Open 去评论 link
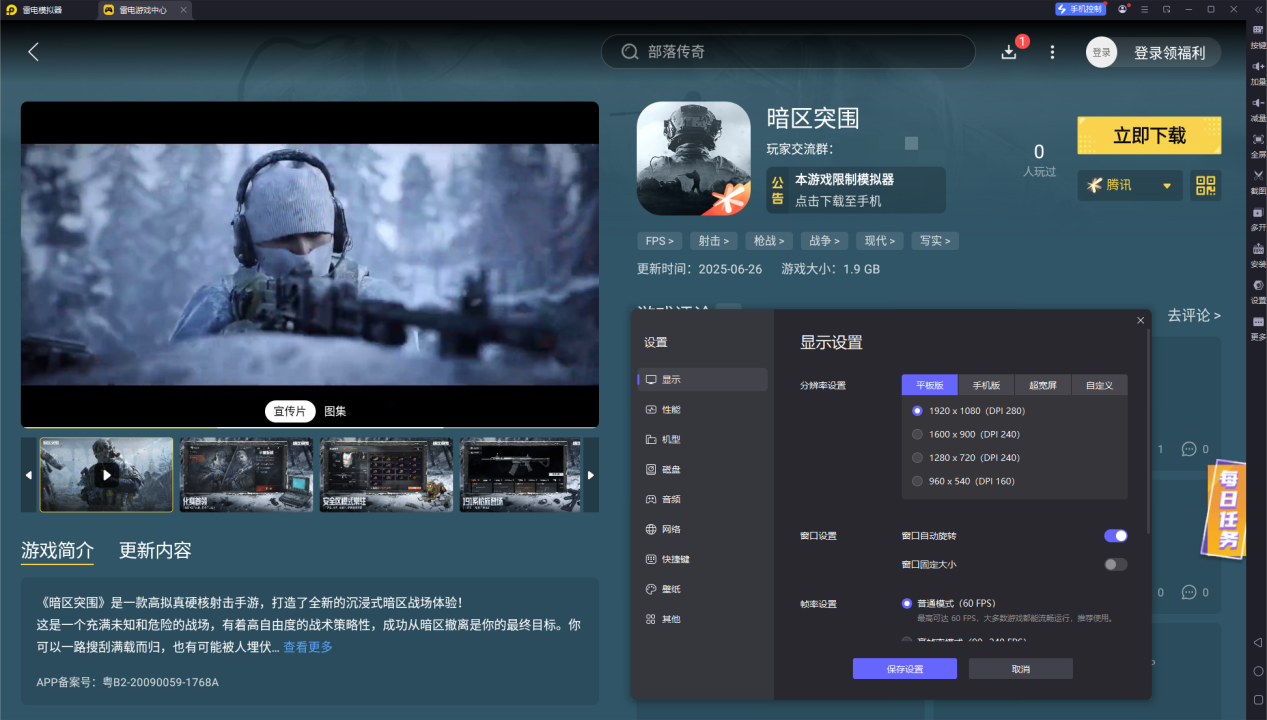The image size is (1267, 720). click(1194, 315)
